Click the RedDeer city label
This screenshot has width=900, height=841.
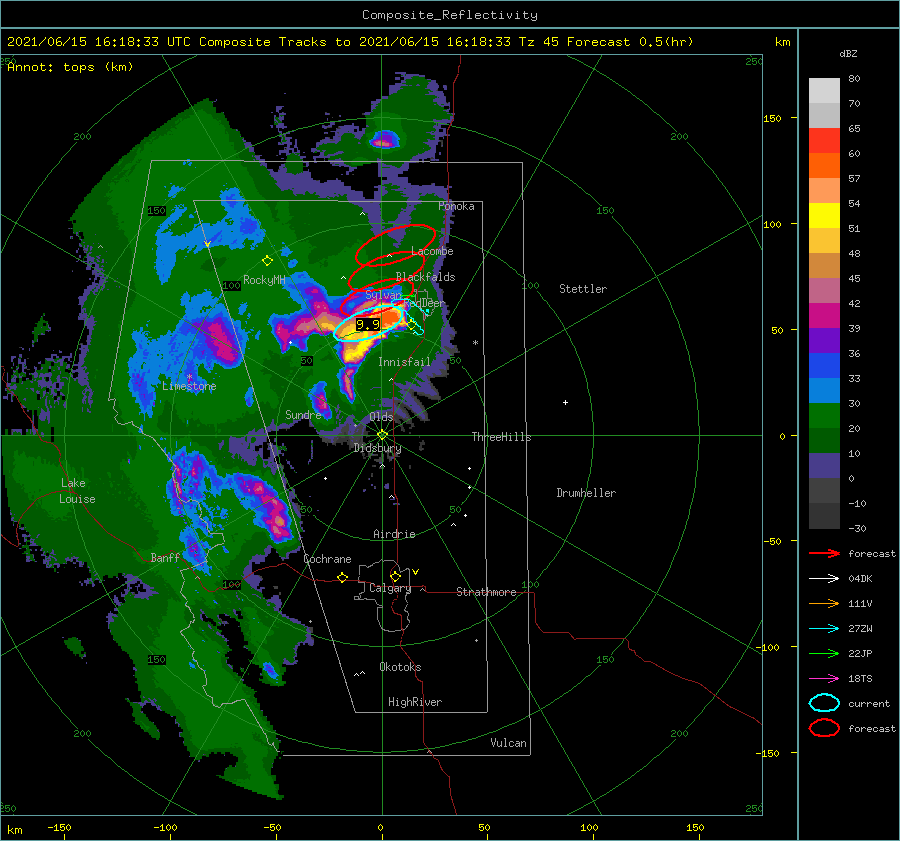pyautogui.click(x=425, y=303)
